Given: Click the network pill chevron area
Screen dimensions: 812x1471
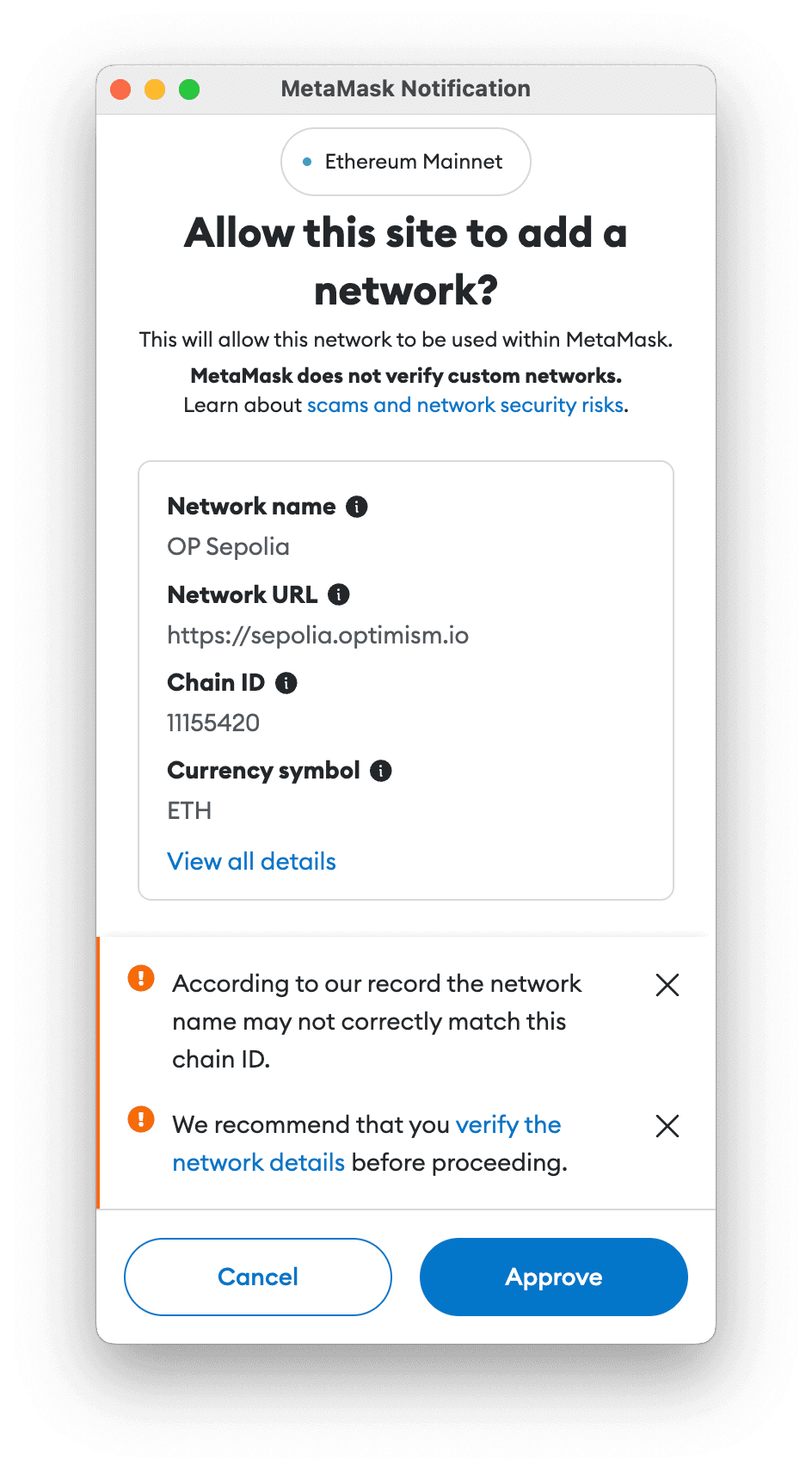Looking at the screenshot, I should 507,161.
